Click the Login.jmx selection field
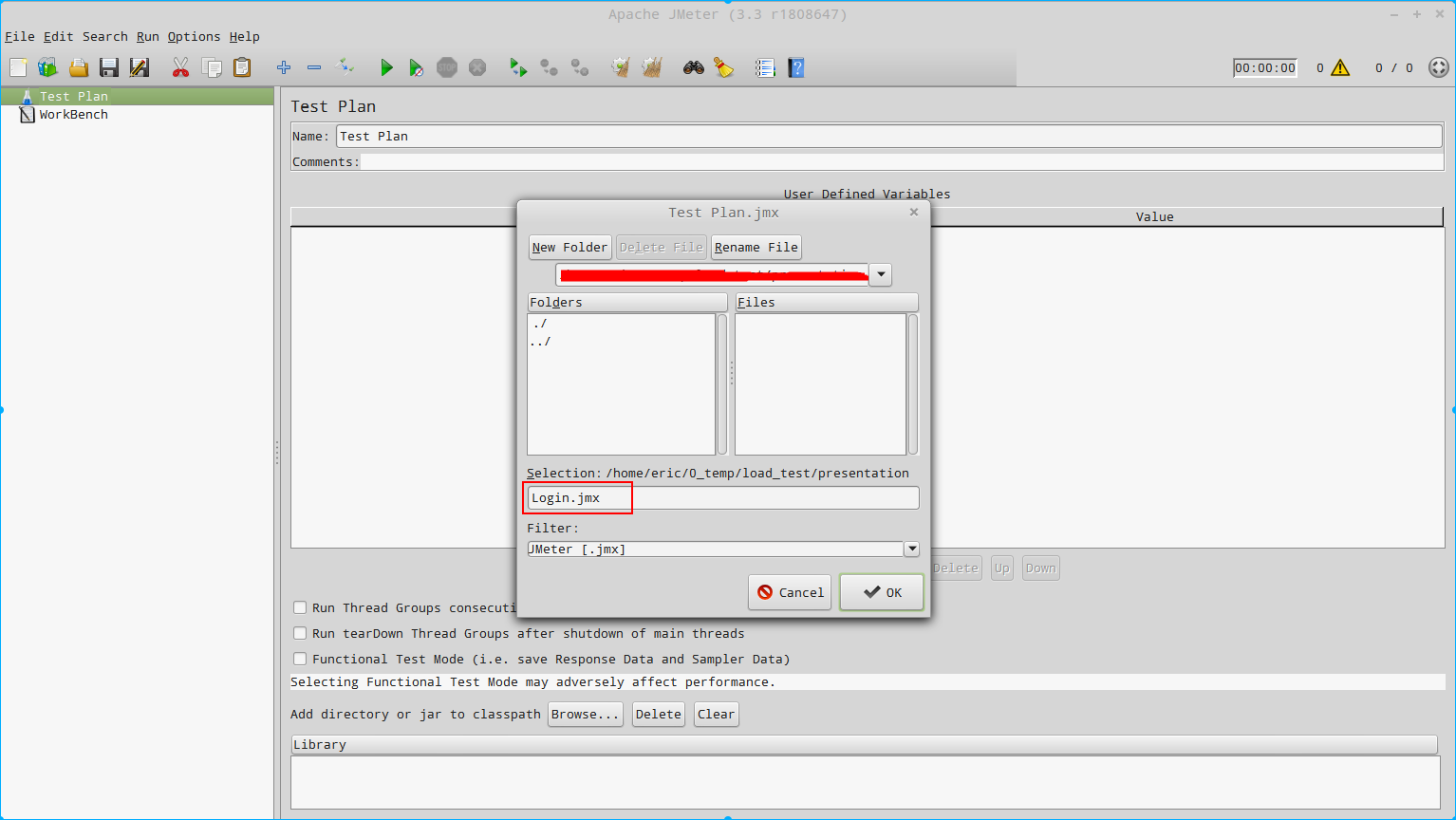The width and height of the screenshot is (1456, 820). click(723, 497)
